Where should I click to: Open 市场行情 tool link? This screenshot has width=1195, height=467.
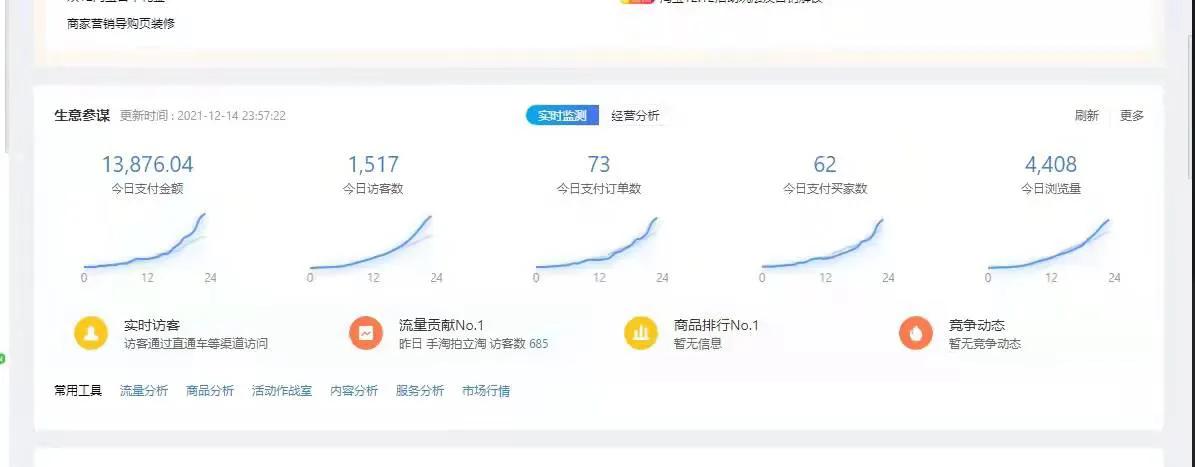[486, 391]
